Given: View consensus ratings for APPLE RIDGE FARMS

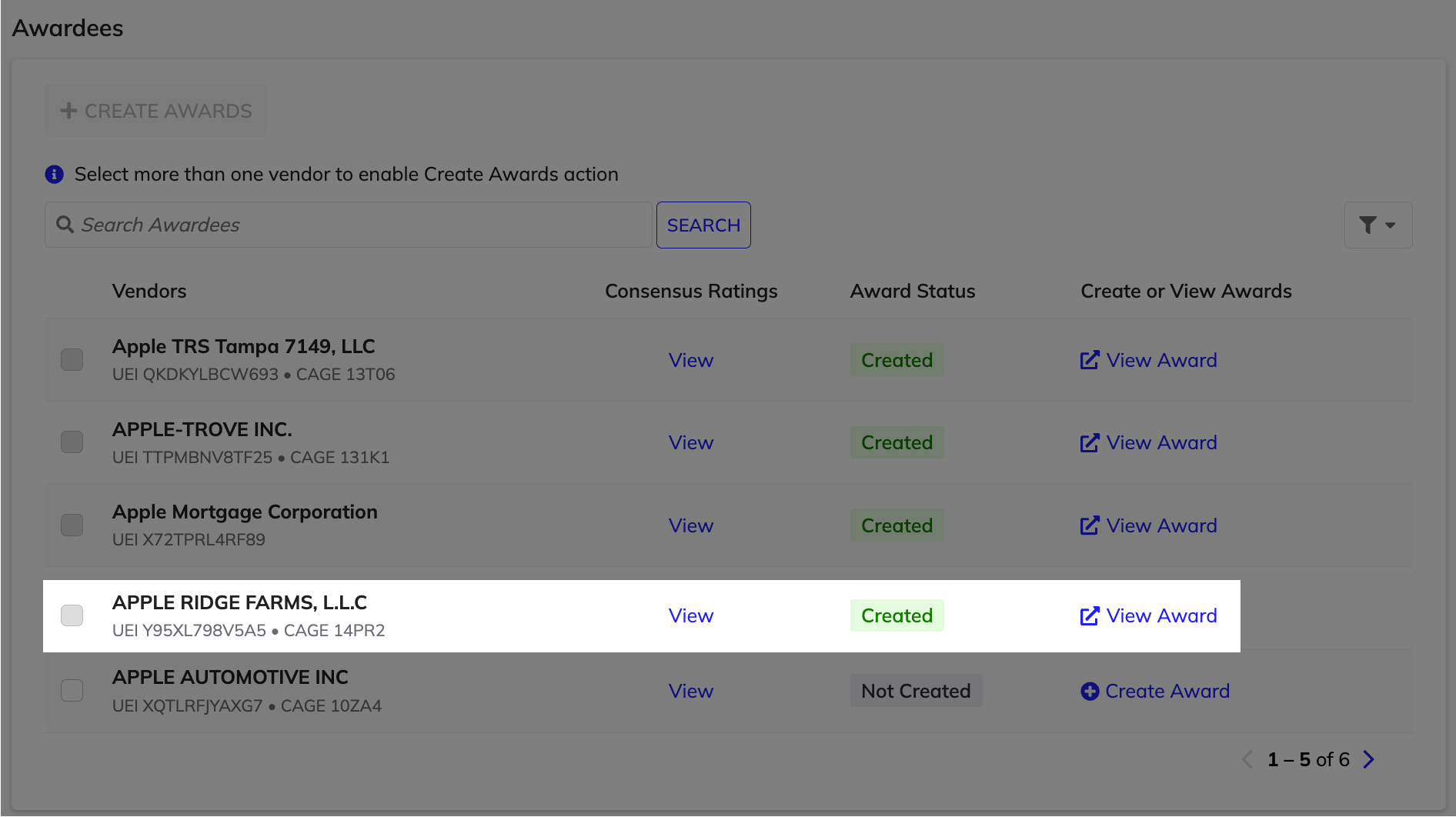Looking at the screenshot, I should click(x=690, y=615).
